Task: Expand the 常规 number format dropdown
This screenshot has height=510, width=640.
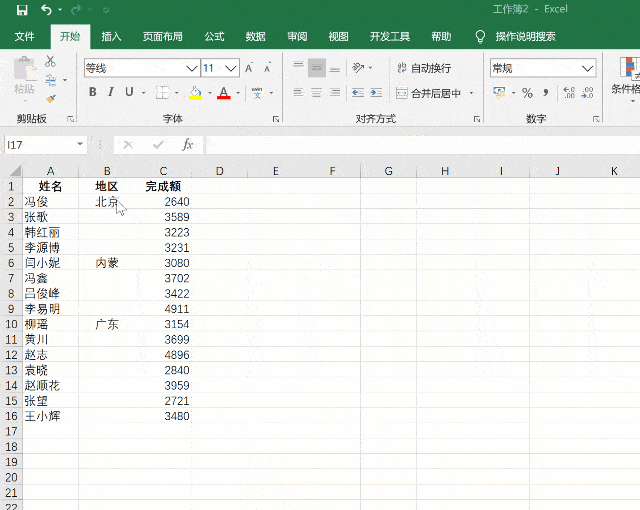Action: pyautogui.click(x=588, y=69)
